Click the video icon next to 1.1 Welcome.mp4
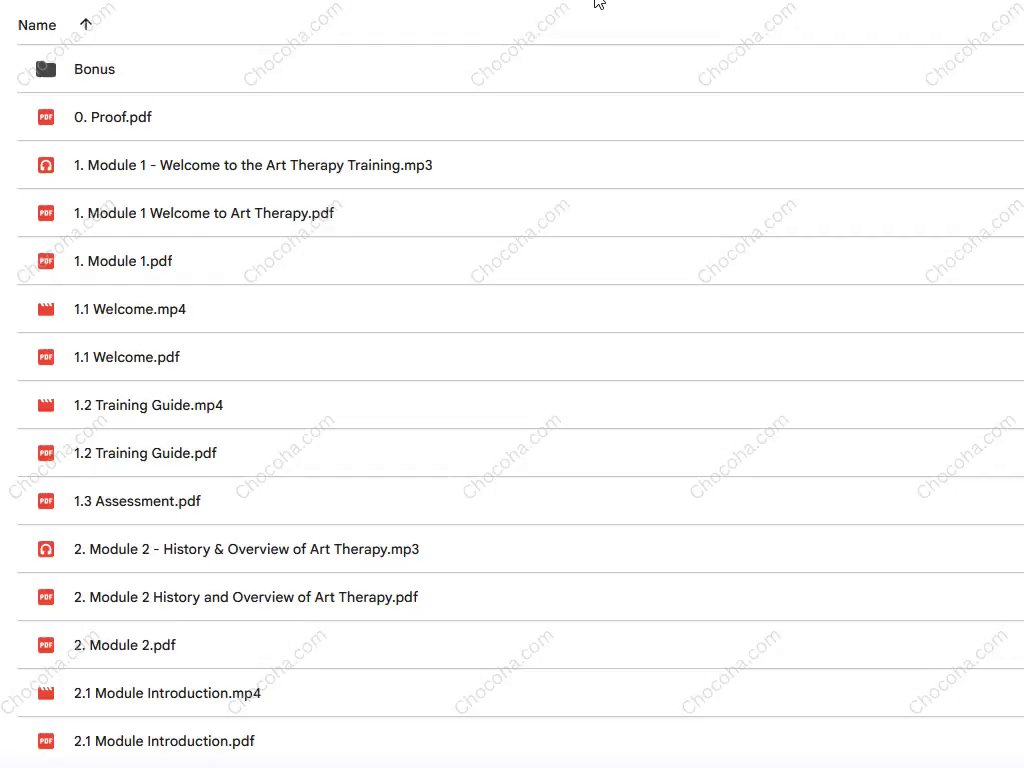Image resolution: width=1024 pixels, height=768 pixels. click(x=45, y=309)
